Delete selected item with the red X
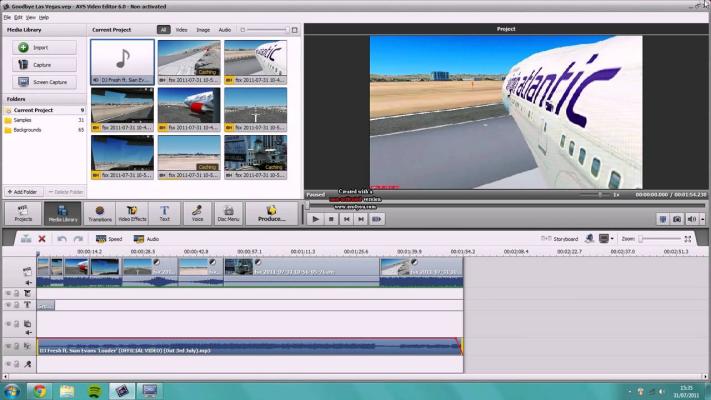Viewport: 711px width, 400px height. pos(42,239)
